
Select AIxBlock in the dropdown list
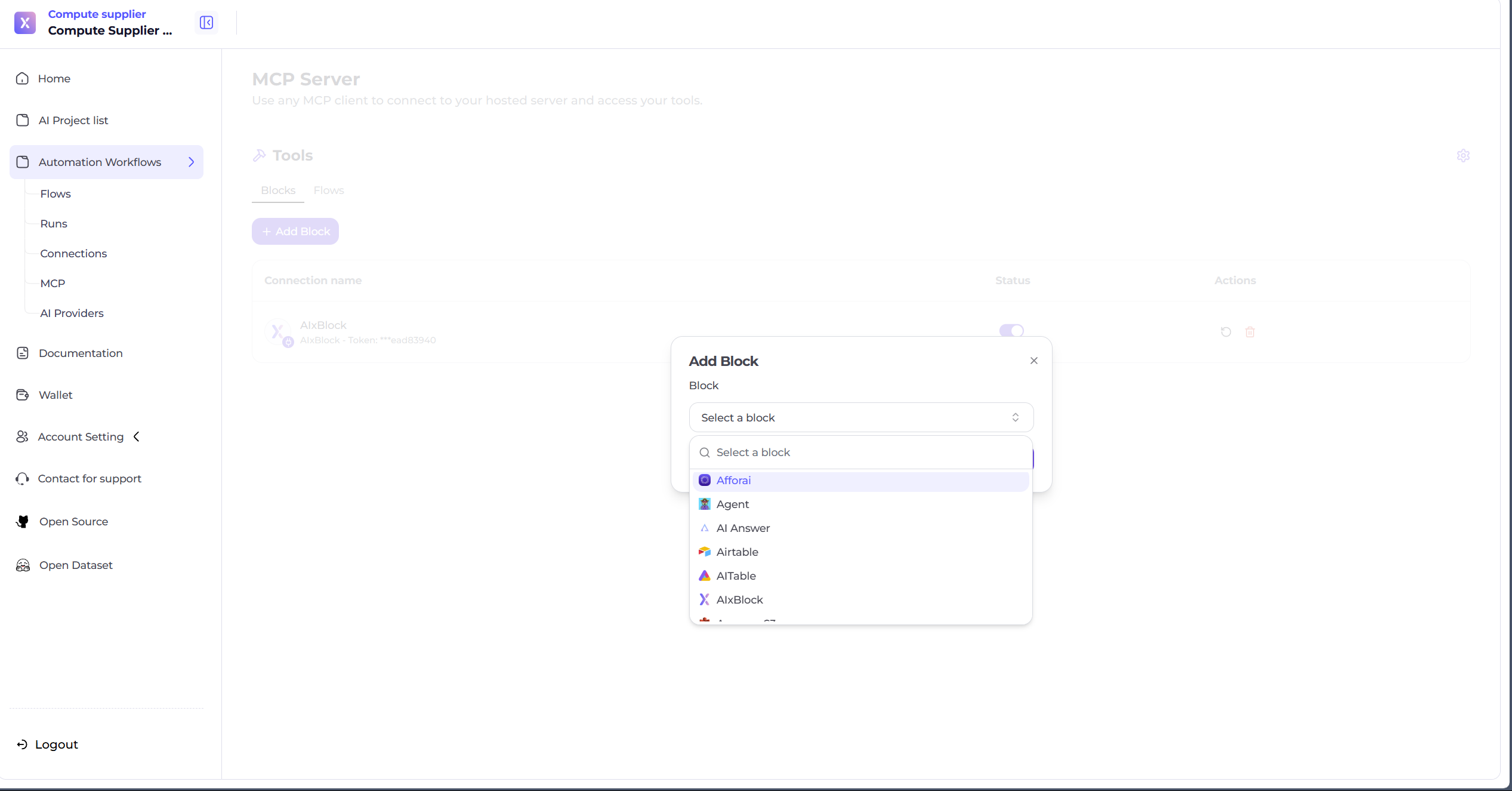coord(739,600)
